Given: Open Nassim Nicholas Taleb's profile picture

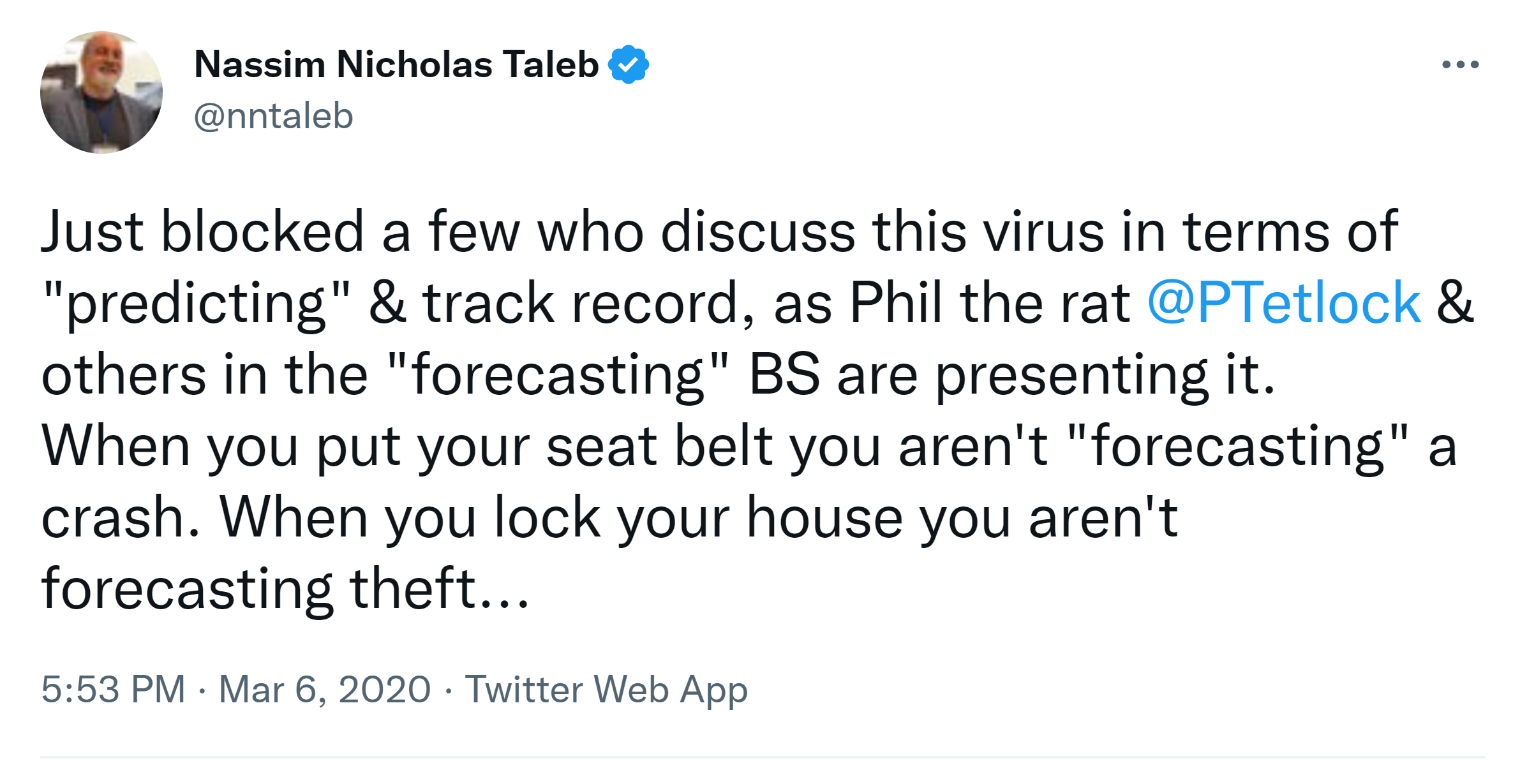Looking at the screenshot, I should (x=101, y=92).
